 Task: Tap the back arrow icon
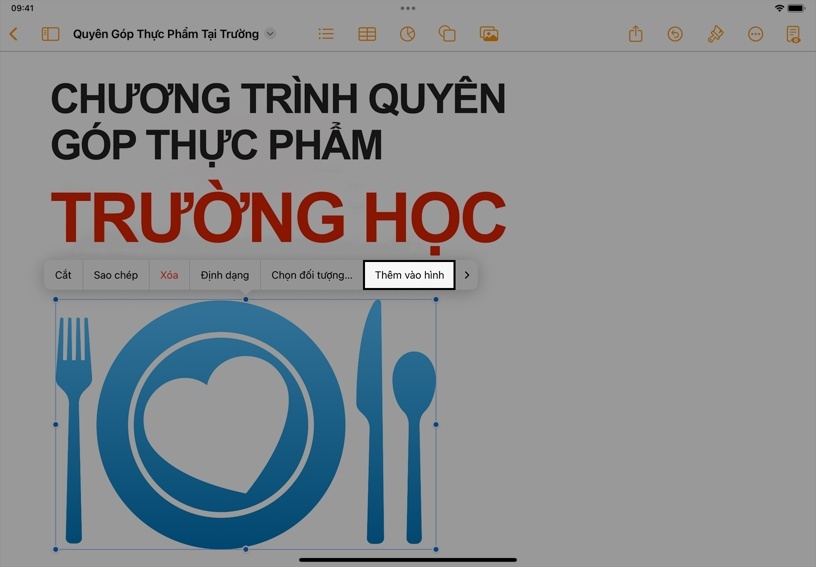(14, 34)
